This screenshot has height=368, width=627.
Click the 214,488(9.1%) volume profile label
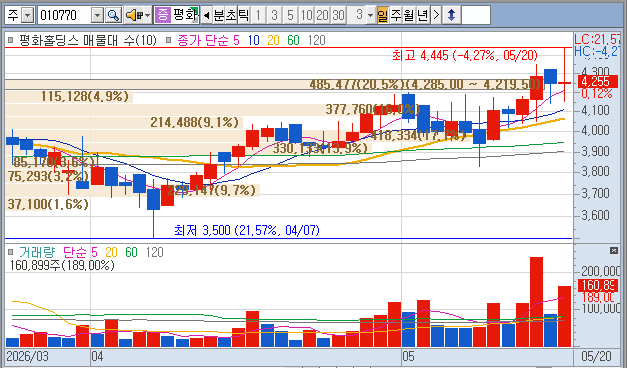194,122
